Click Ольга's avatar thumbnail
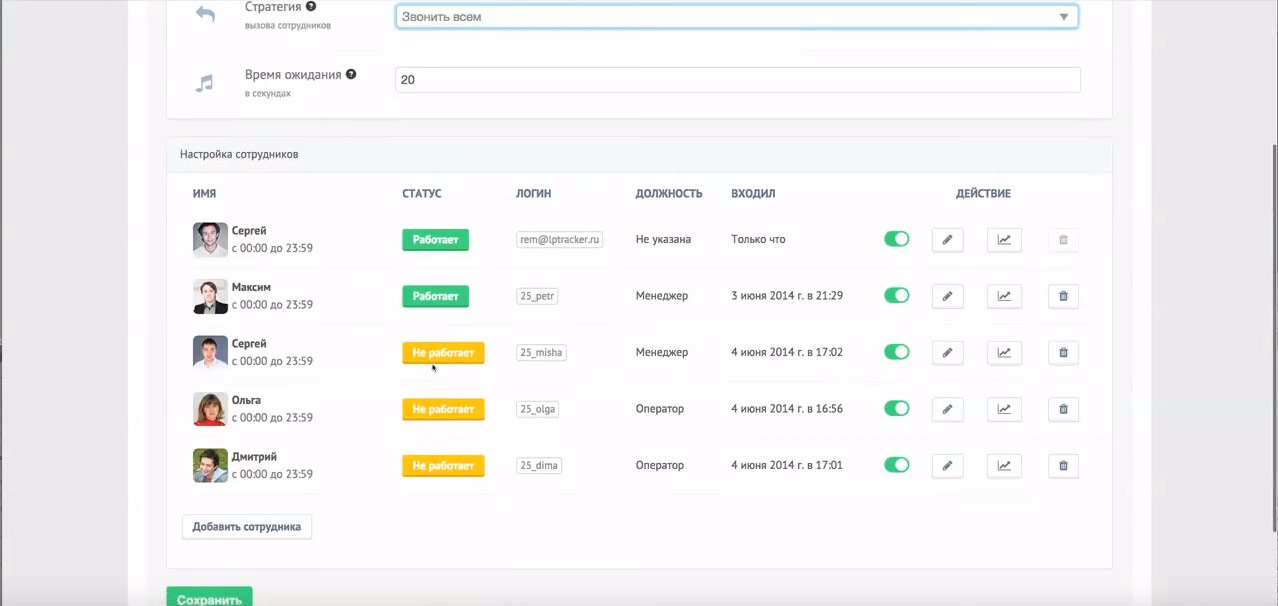Screen dimensions: 1278x606 [x=210, y=409]
